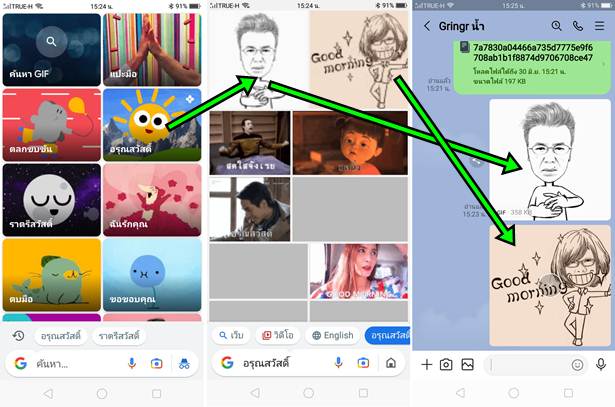
Task: Open the sent Good morning GIF in chat
Action: click(x=550, y=286)
